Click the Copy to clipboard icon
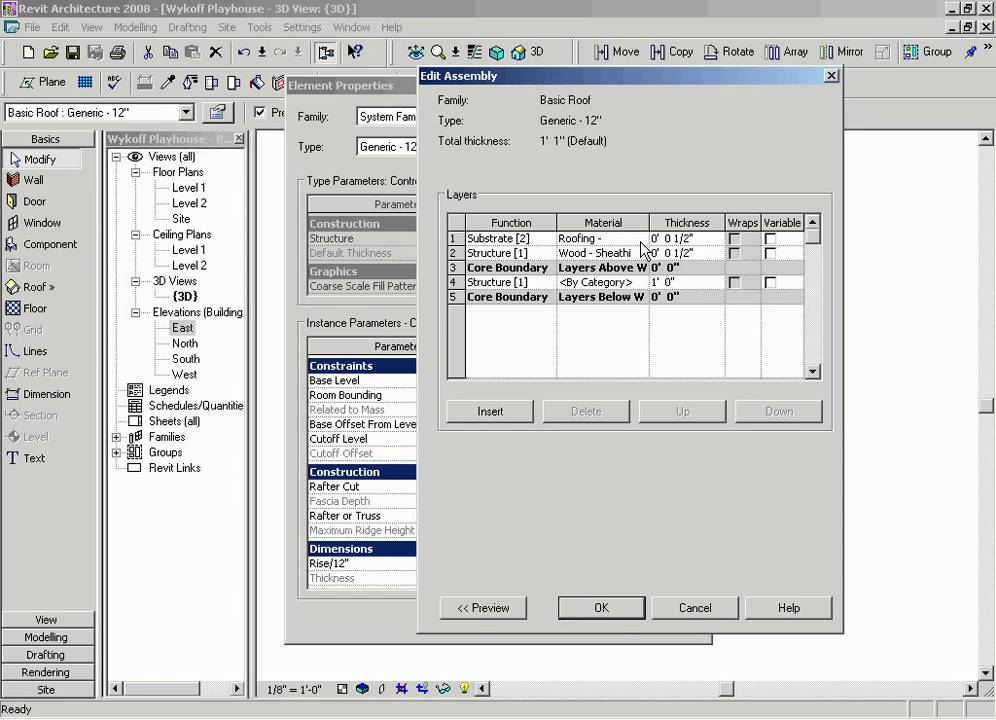Screen dimensions: 996x720 click(x=170, y=52)
